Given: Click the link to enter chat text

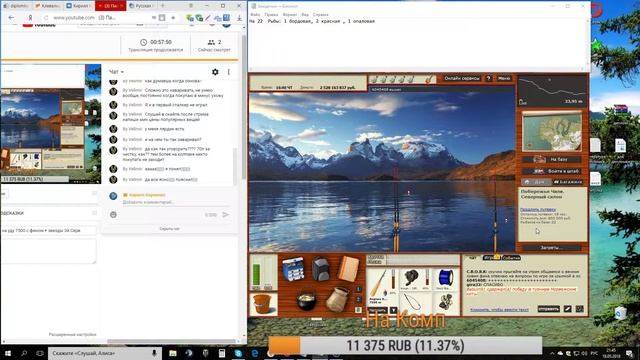Looking at the screenshot, I should (499, 310).
